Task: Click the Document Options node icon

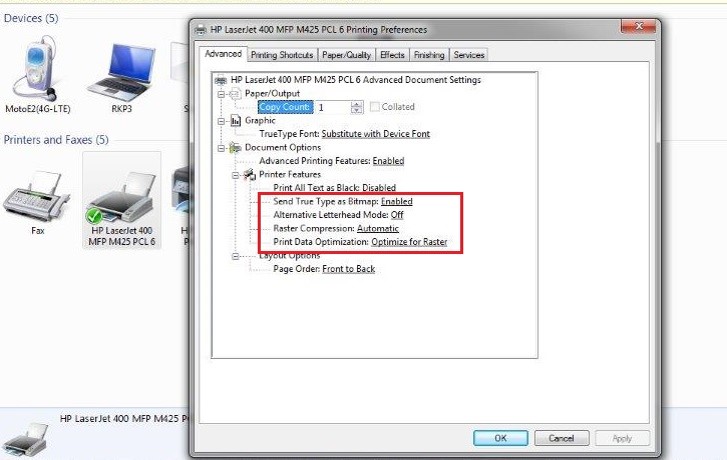Action: (x=236, y=147)
